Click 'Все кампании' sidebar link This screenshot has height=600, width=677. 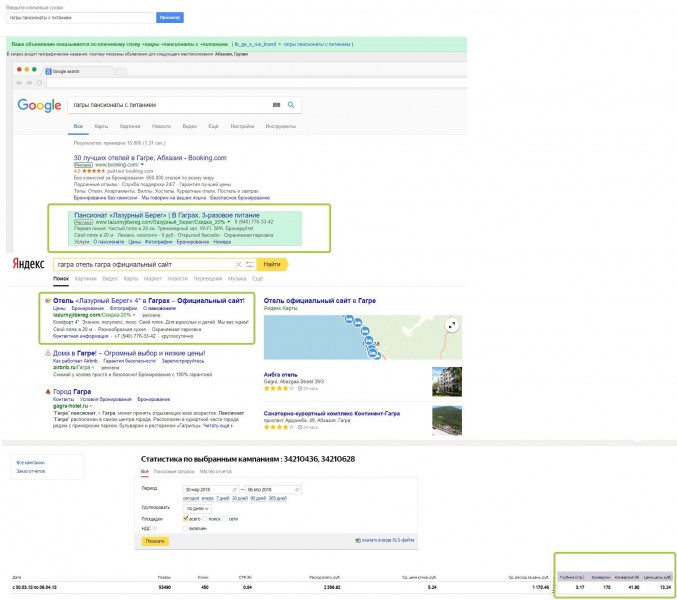point(30,462)
